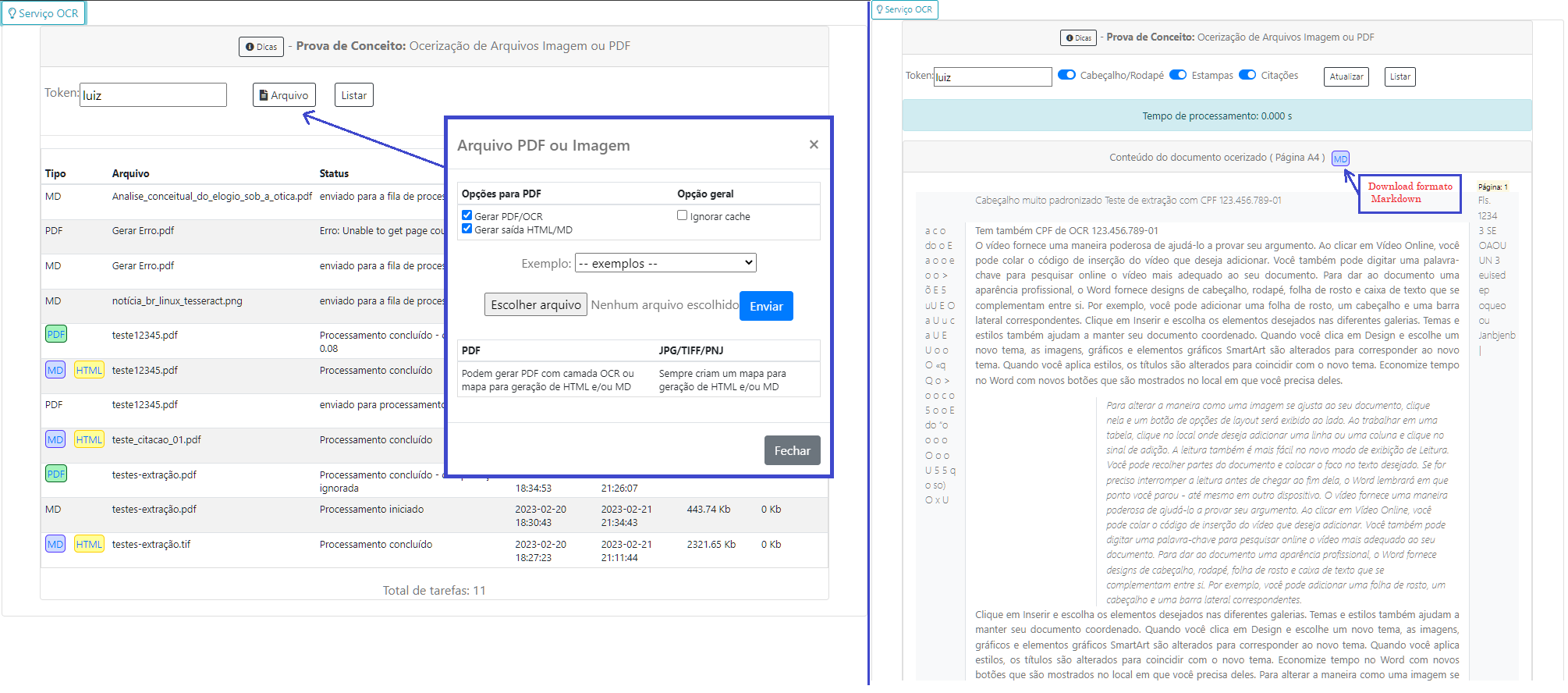Image resolution: width=1568 pixels, height=693 pixels.
Task: Click the Fechar button in the dialog
Action: [x=792, y=450]
